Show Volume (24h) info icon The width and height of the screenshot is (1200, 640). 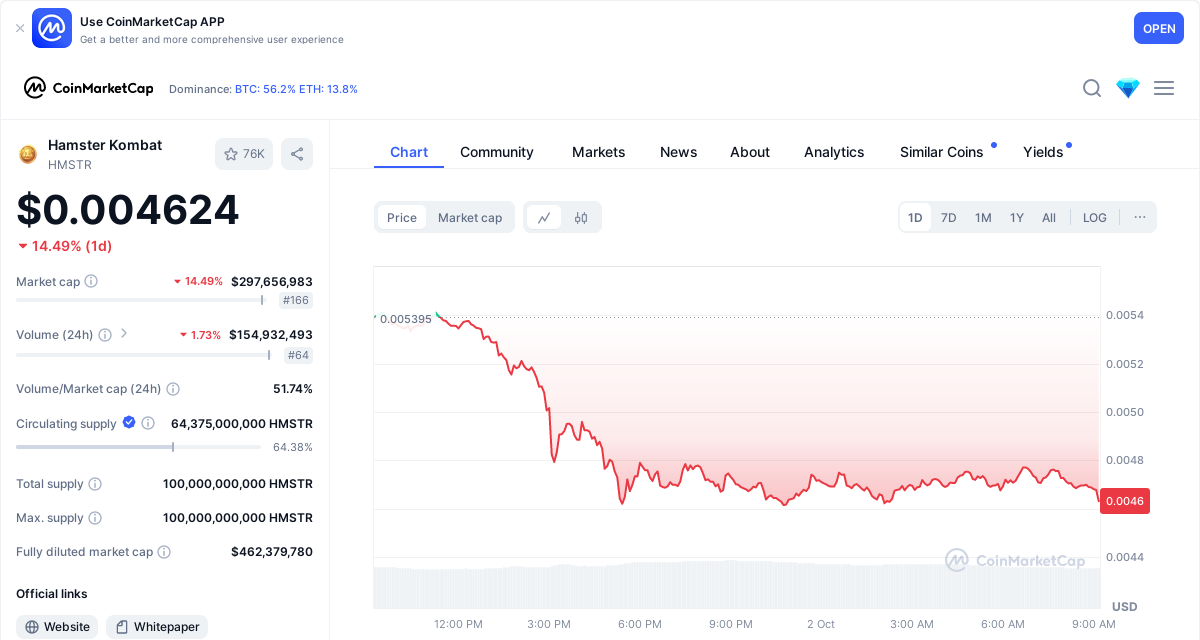click(104, 335)
